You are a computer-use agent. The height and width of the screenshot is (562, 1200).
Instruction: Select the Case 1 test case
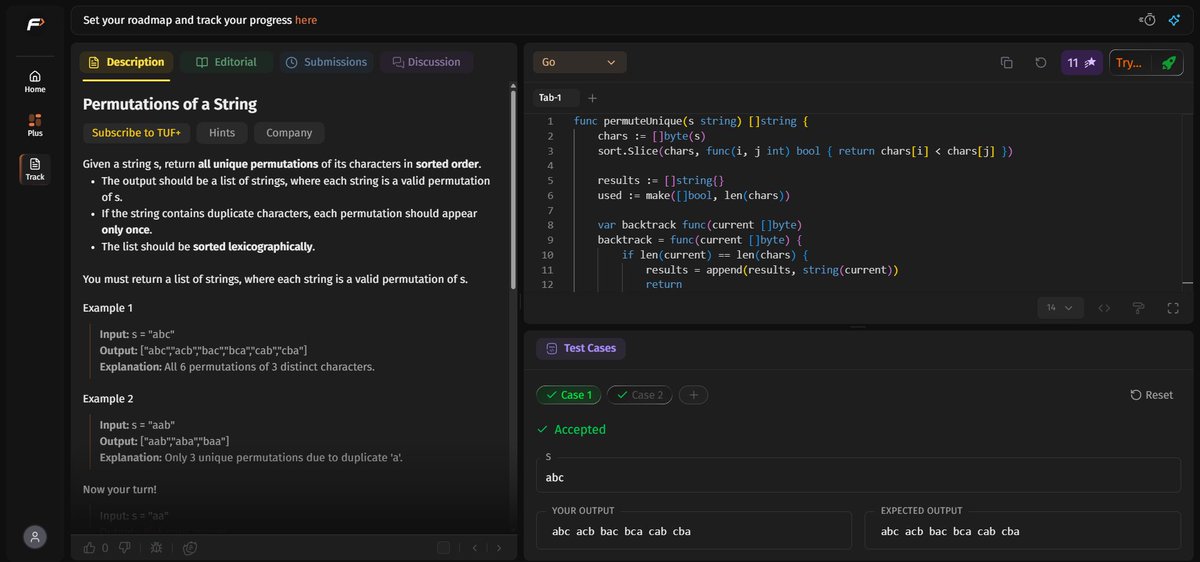(x=568, y=395)
